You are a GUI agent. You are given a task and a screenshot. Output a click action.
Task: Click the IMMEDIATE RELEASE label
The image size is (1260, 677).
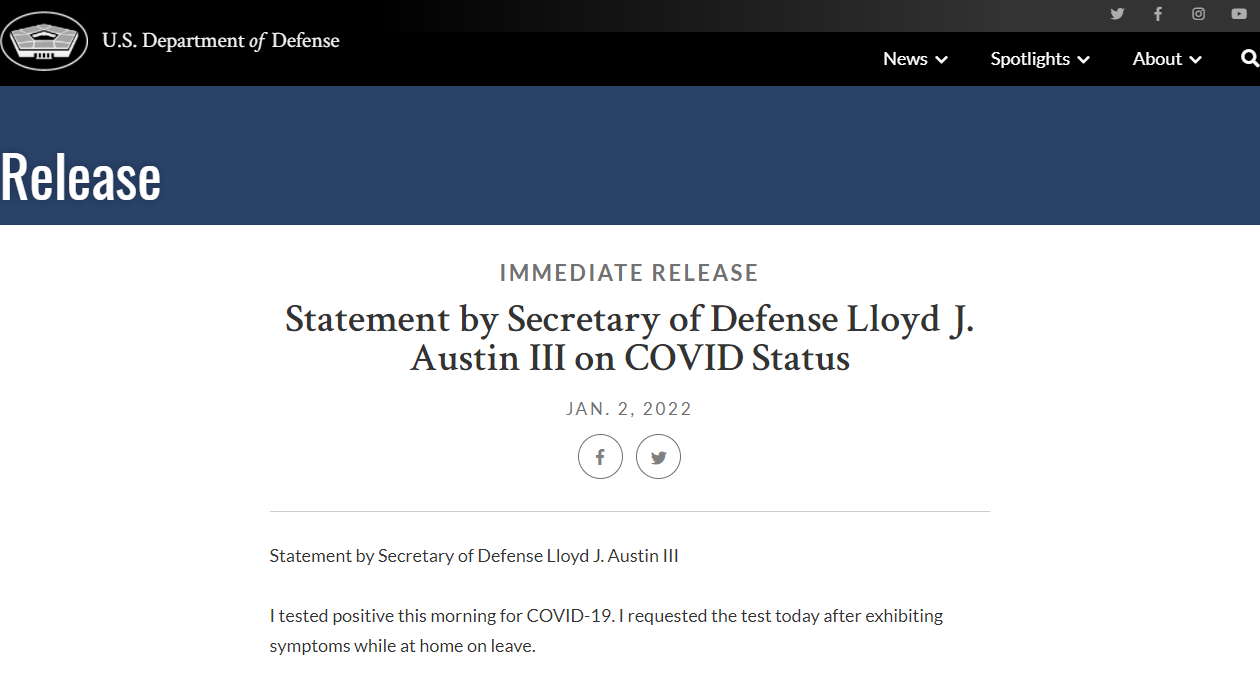tap(629, 273)
